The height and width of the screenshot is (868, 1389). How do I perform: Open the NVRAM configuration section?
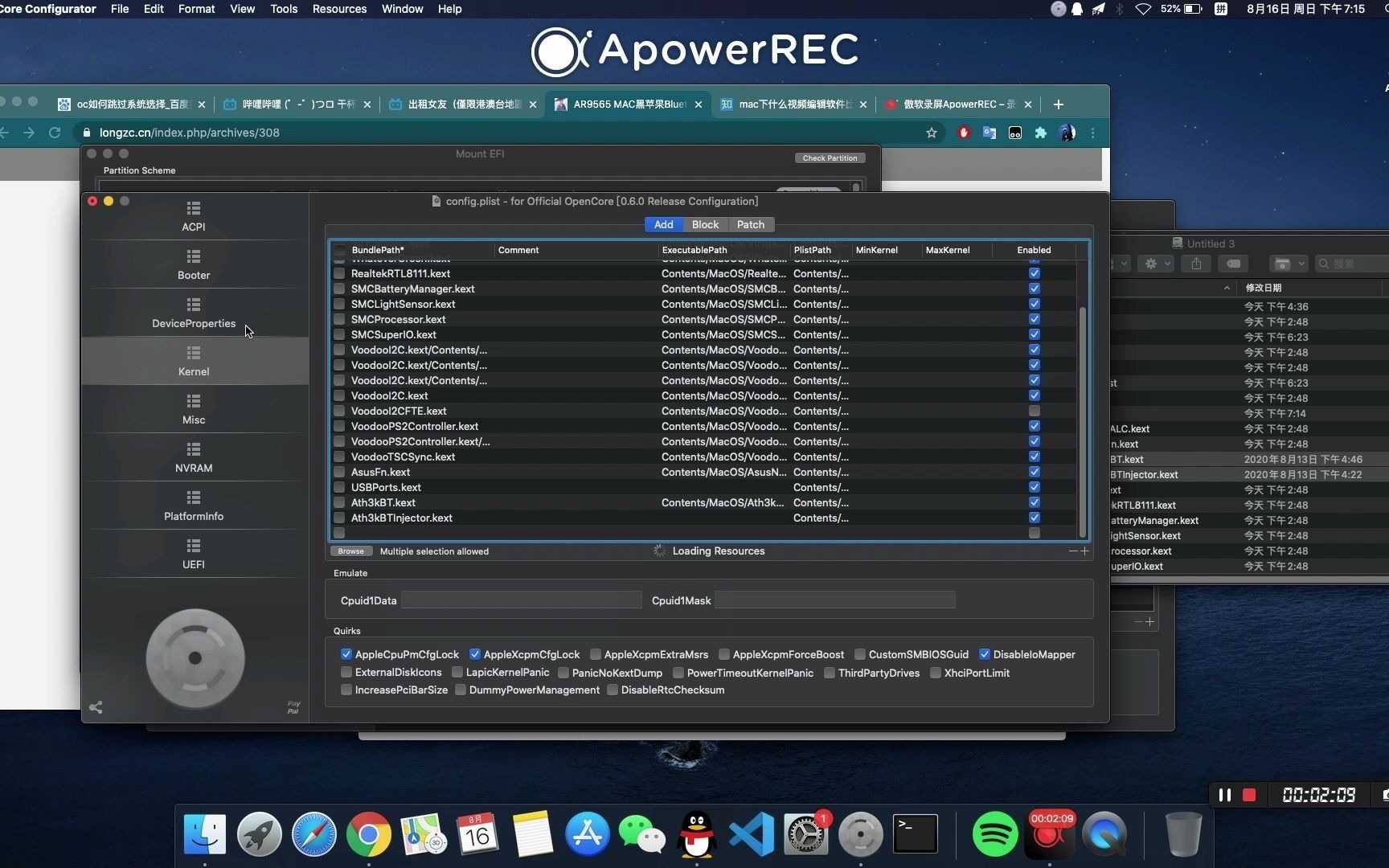tap(193, 457)
